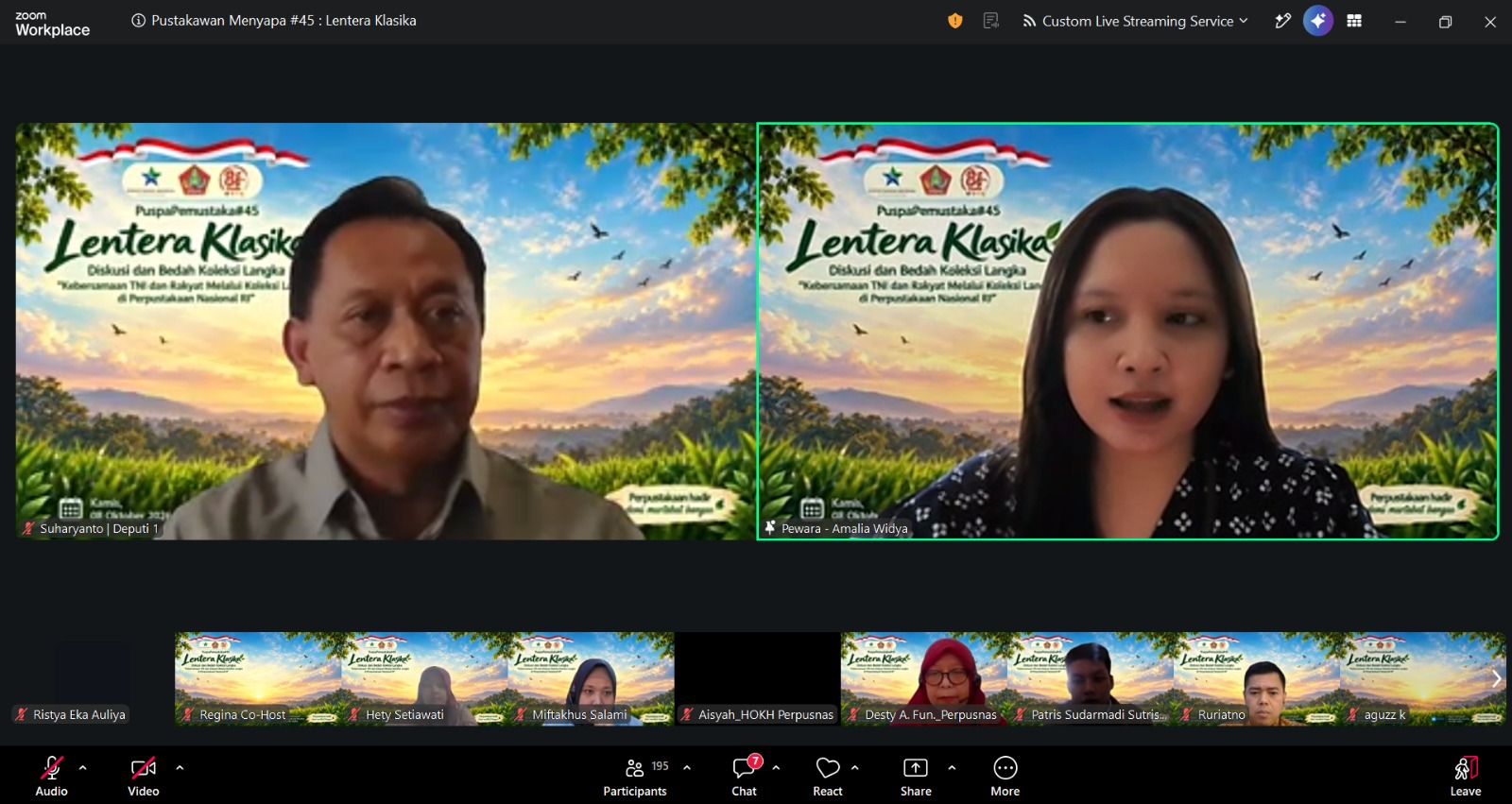Expand chat options caret
This screenshot has height=804, width=1512.
pyautogui.click(x=776, y=768)
